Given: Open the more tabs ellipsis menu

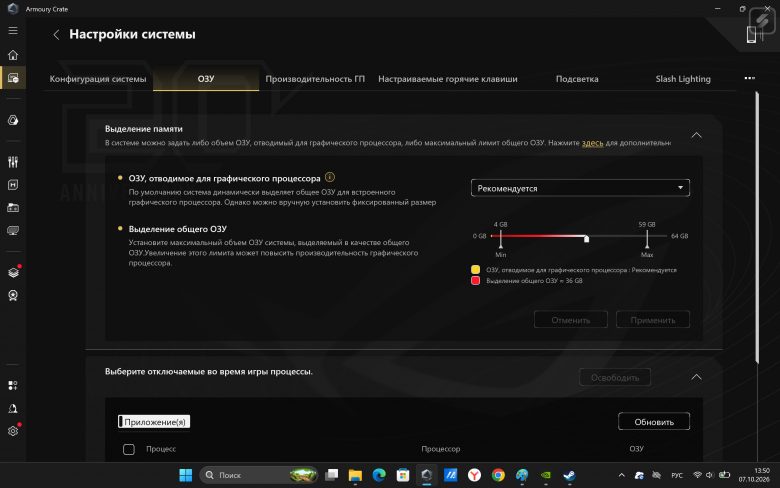Looking at the screenshot, I should point(750,78).
